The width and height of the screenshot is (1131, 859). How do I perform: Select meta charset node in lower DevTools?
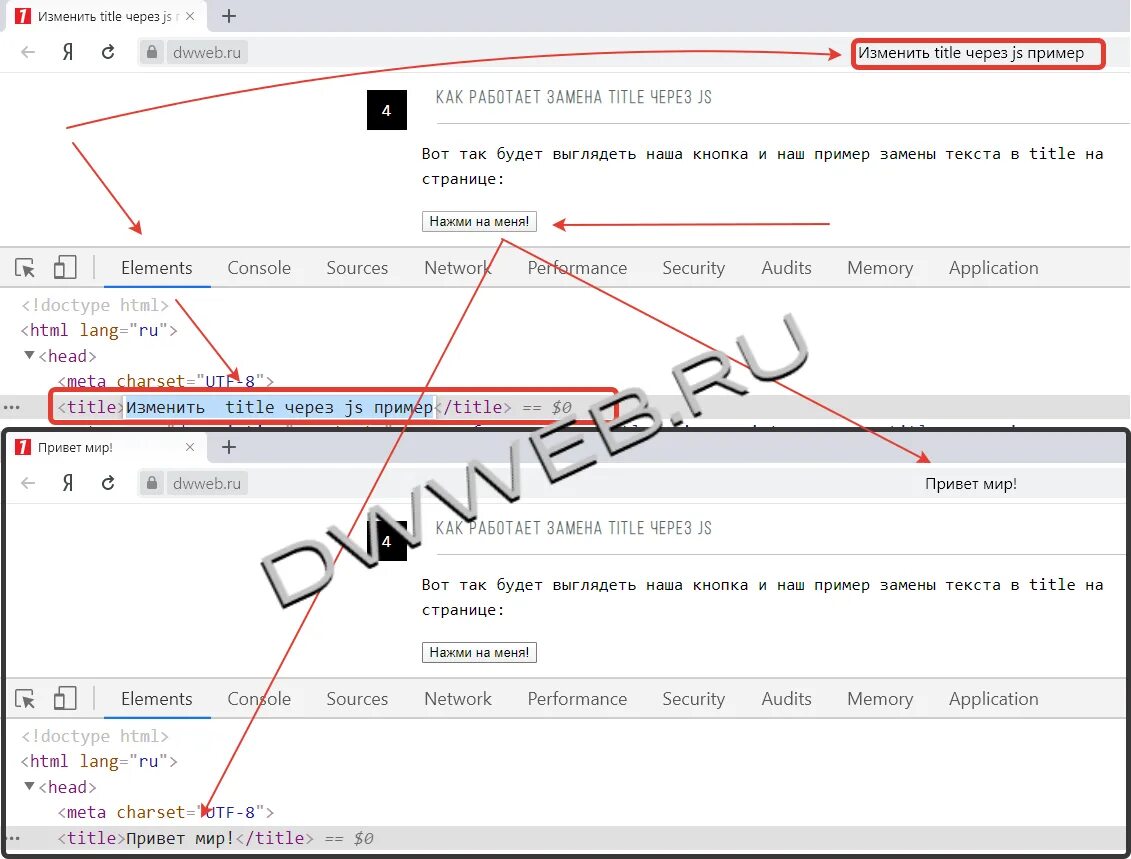166,812
